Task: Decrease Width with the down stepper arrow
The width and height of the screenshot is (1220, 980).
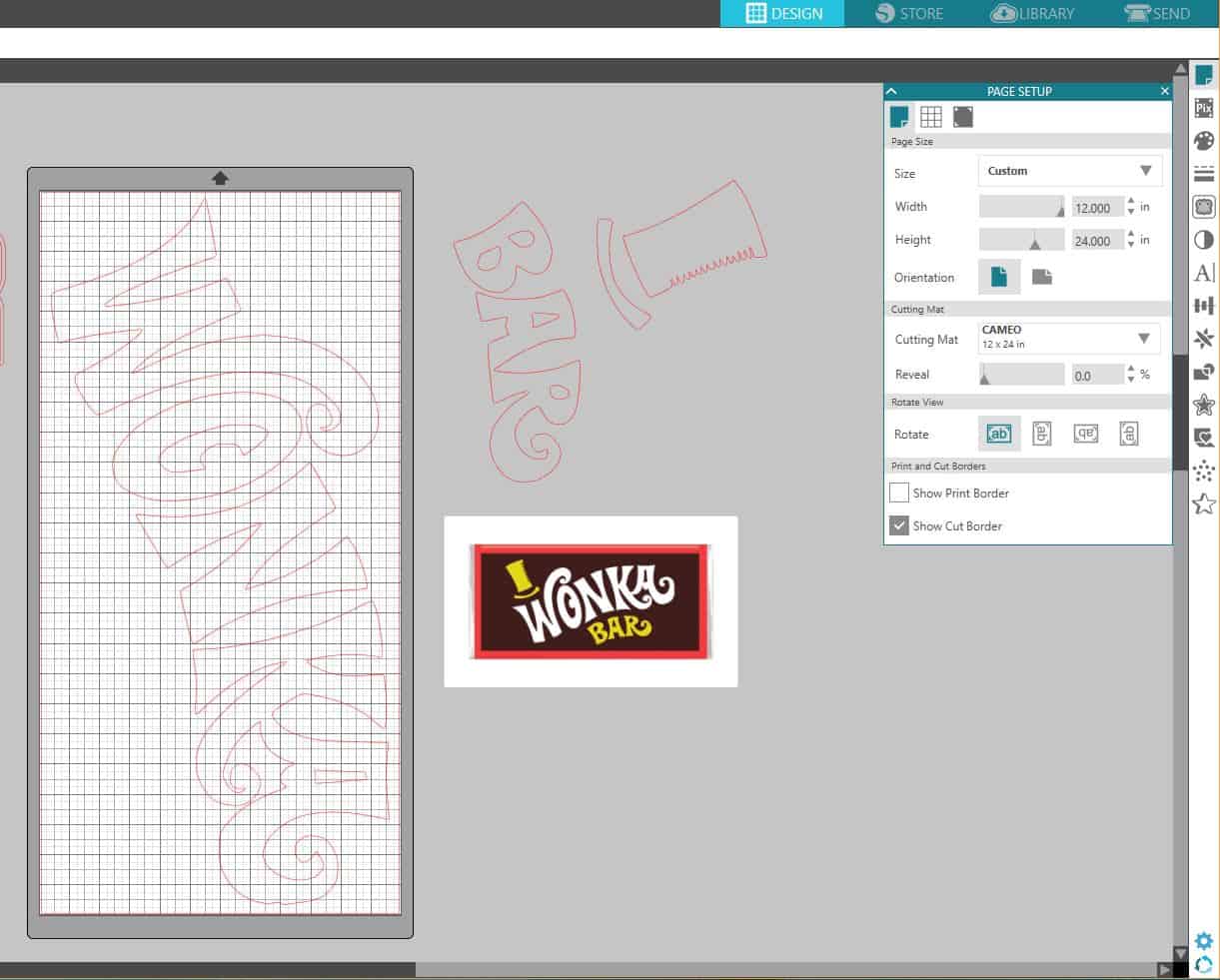Action: coord(1130,213)
